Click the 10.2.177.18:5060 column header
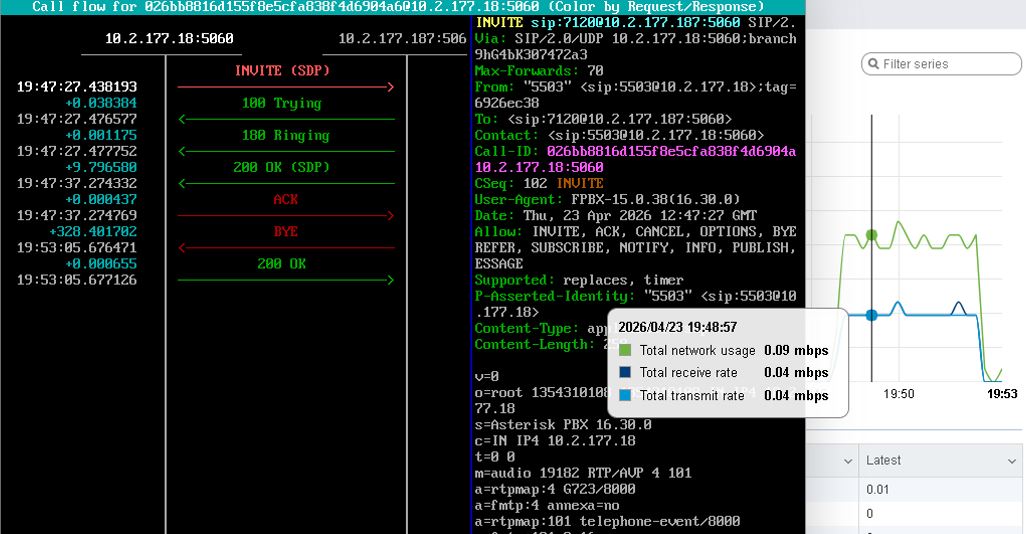Image resolution: width=1026 pixels, height=534 pixels. pyautogui.click(x=169, y=39)
